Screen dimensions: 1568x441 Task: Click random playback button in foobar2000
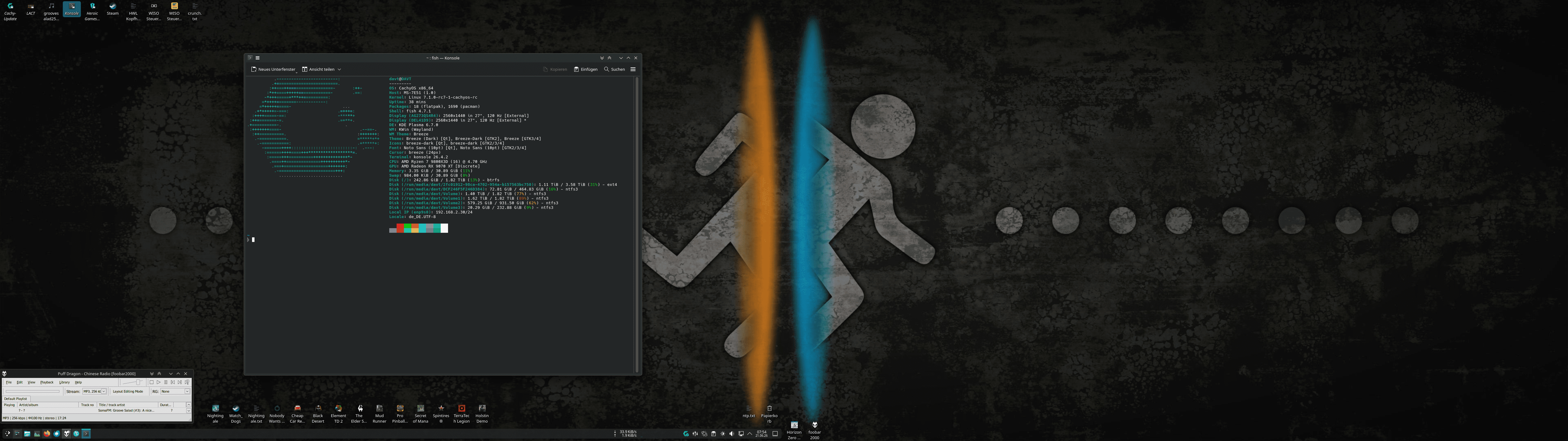(x=187, y=383)
